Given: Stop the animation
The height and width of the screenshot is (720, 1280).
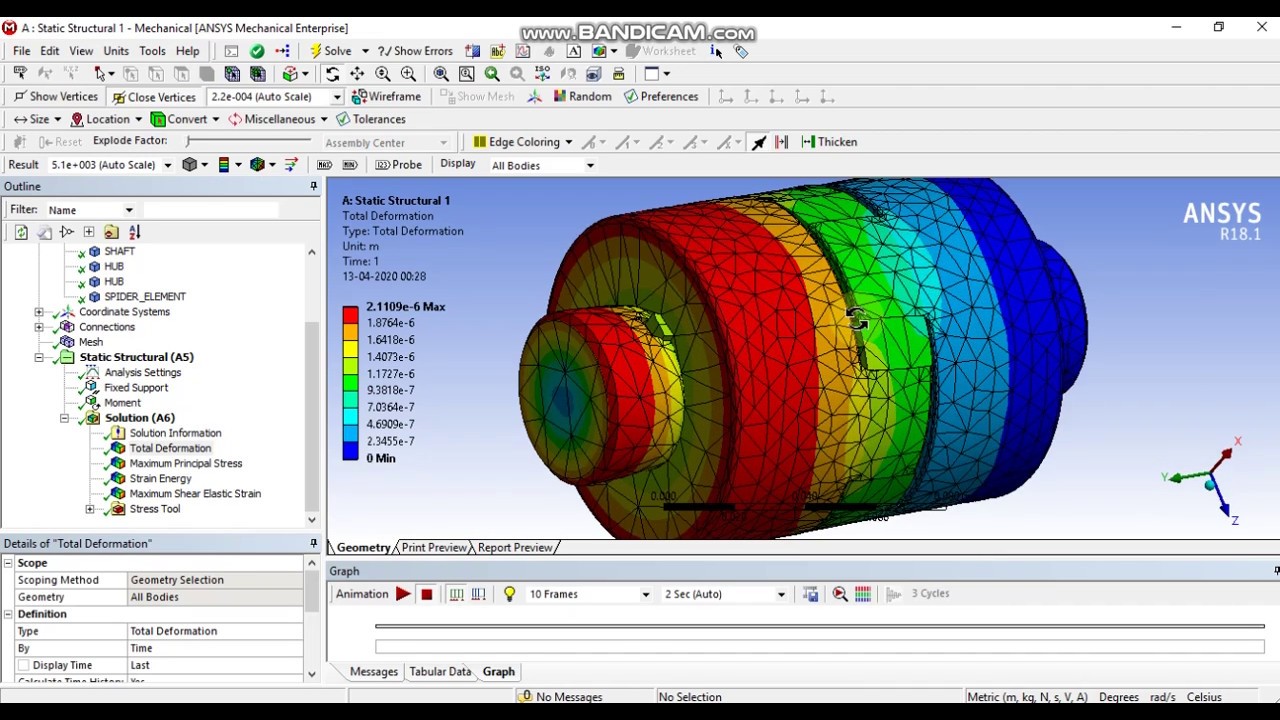Looking at the screenshot, I should pos(427,594).
